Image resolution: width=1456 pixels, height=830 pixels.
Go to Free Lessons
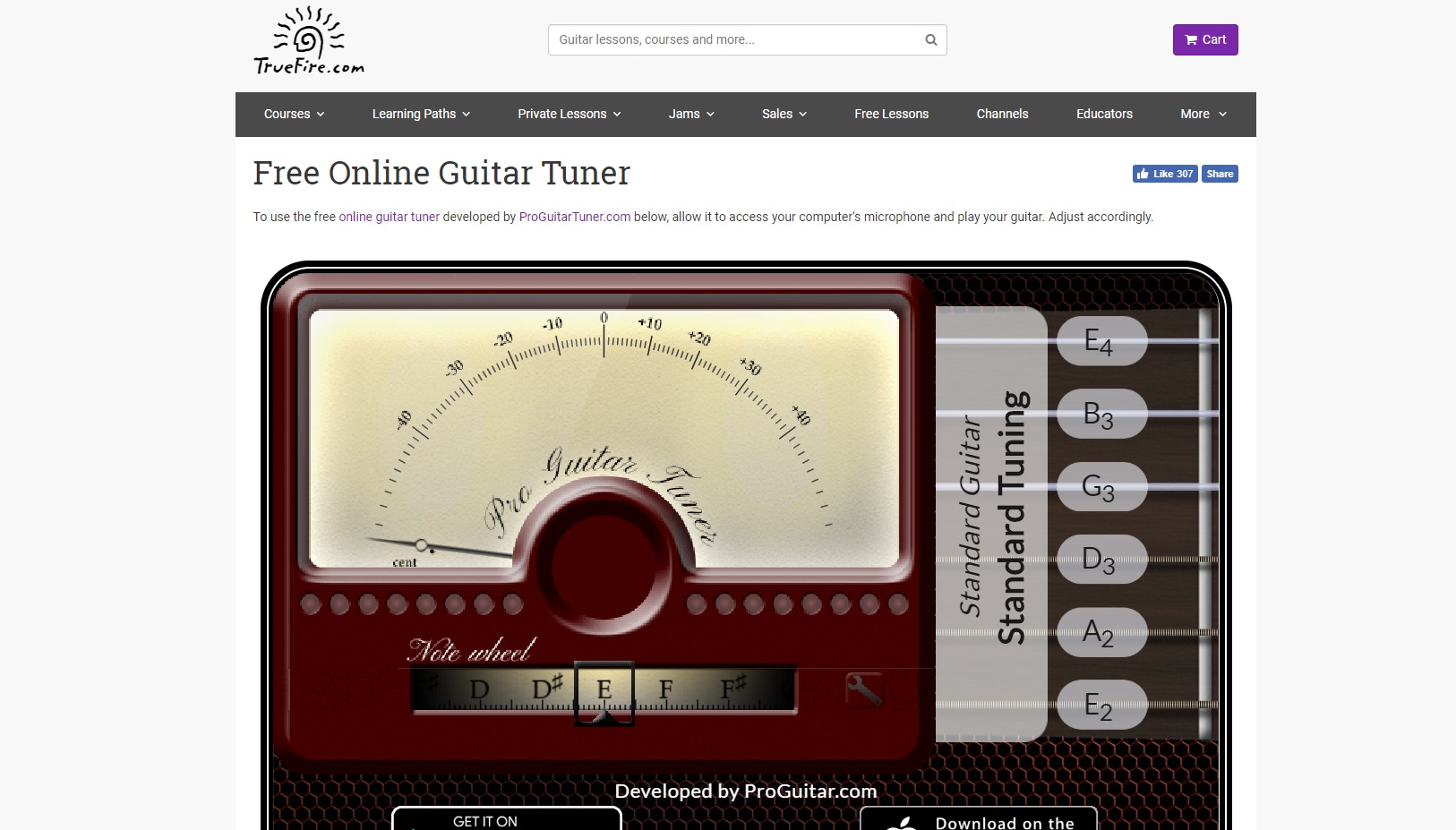click(x=892, y=114)
